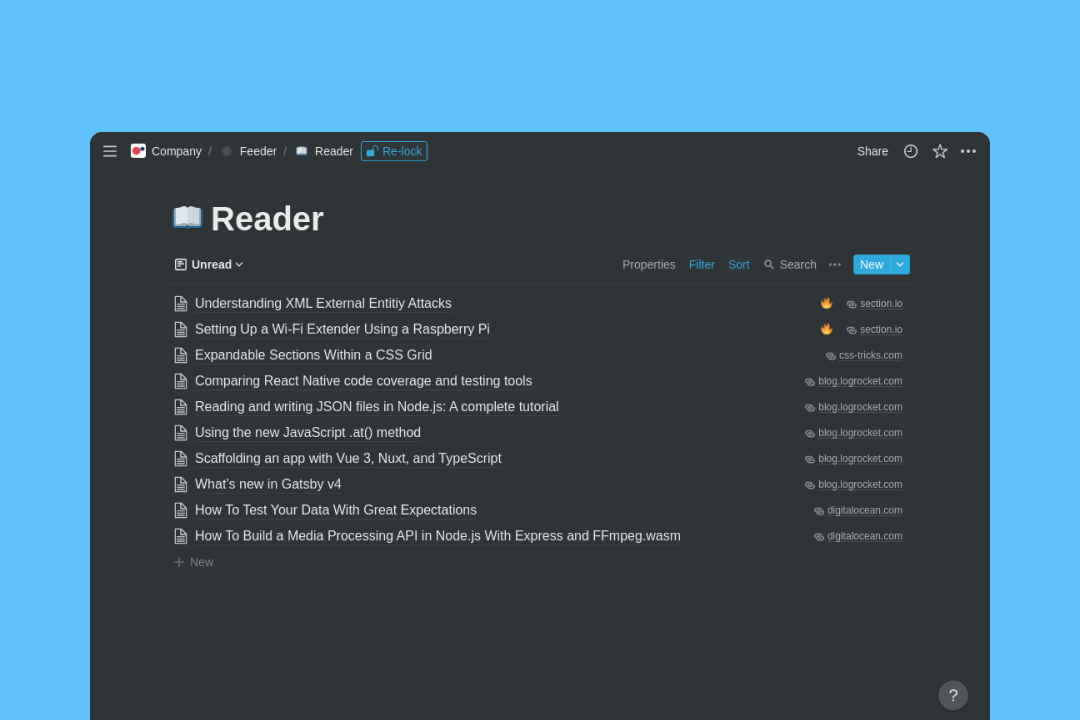This screenshot has height=720, width=1080.
Task: Click the Reader page title
Action: point(267,219)
